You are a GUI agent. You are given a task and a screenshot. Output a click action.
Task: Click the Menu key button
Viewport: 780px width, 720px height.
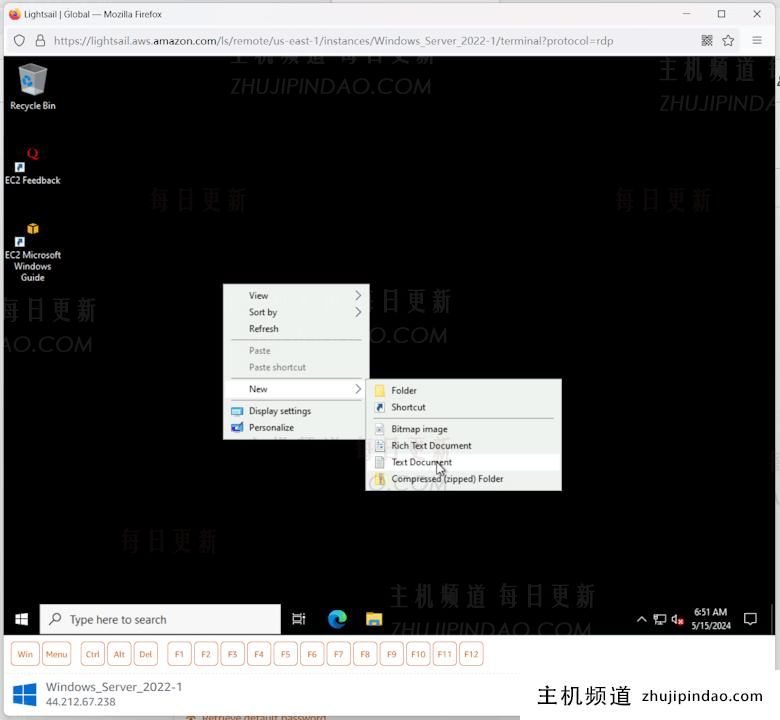point(56,654)
